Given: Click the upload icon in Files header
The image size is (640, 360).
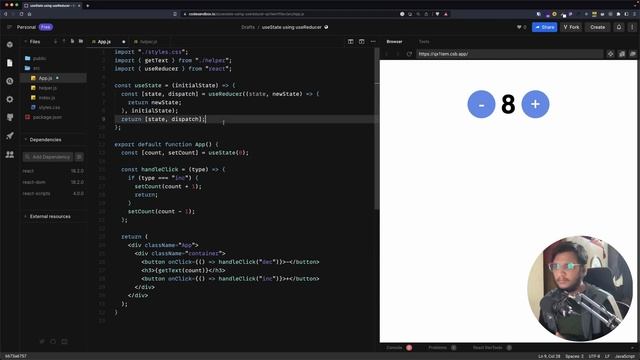Looking at the screenshot, I should (64, 41).
